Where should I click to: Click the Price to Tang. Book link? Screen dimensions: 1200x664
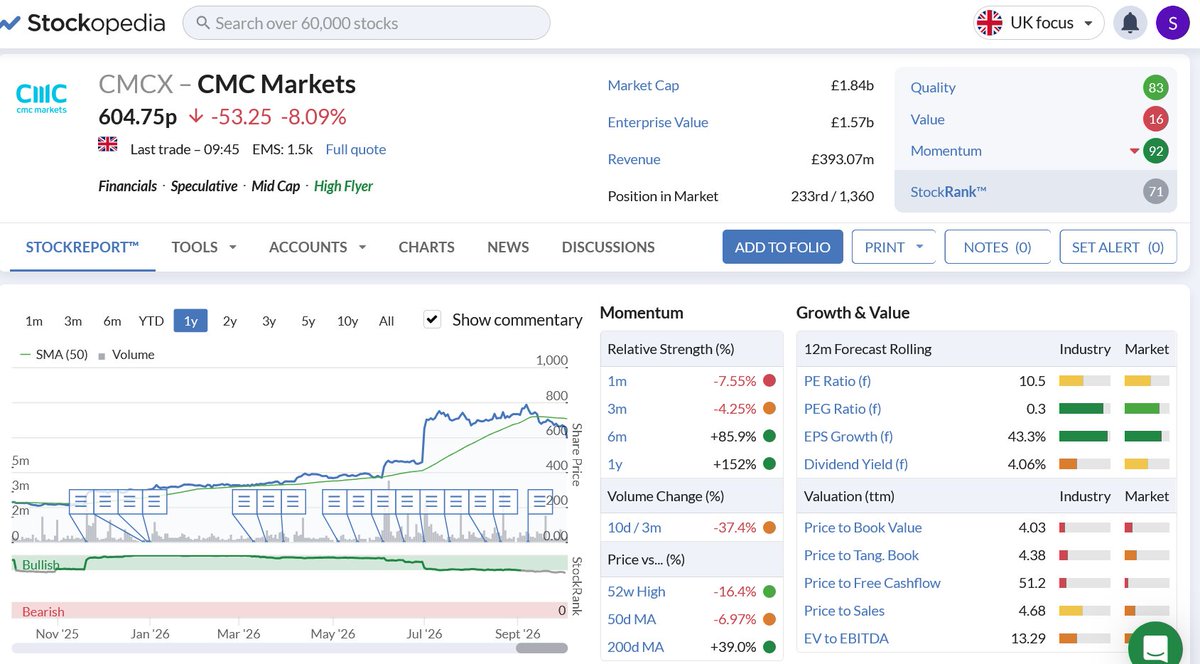coord(861,555)
